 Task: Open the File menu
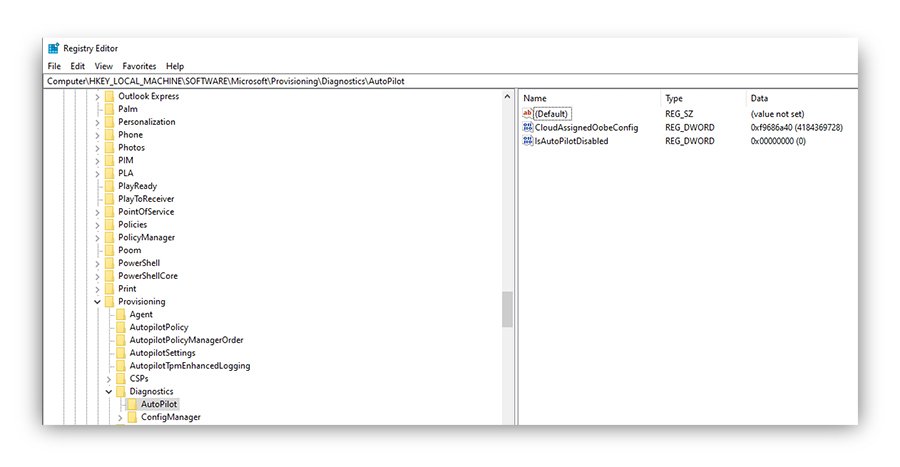(x=54, y=66)
